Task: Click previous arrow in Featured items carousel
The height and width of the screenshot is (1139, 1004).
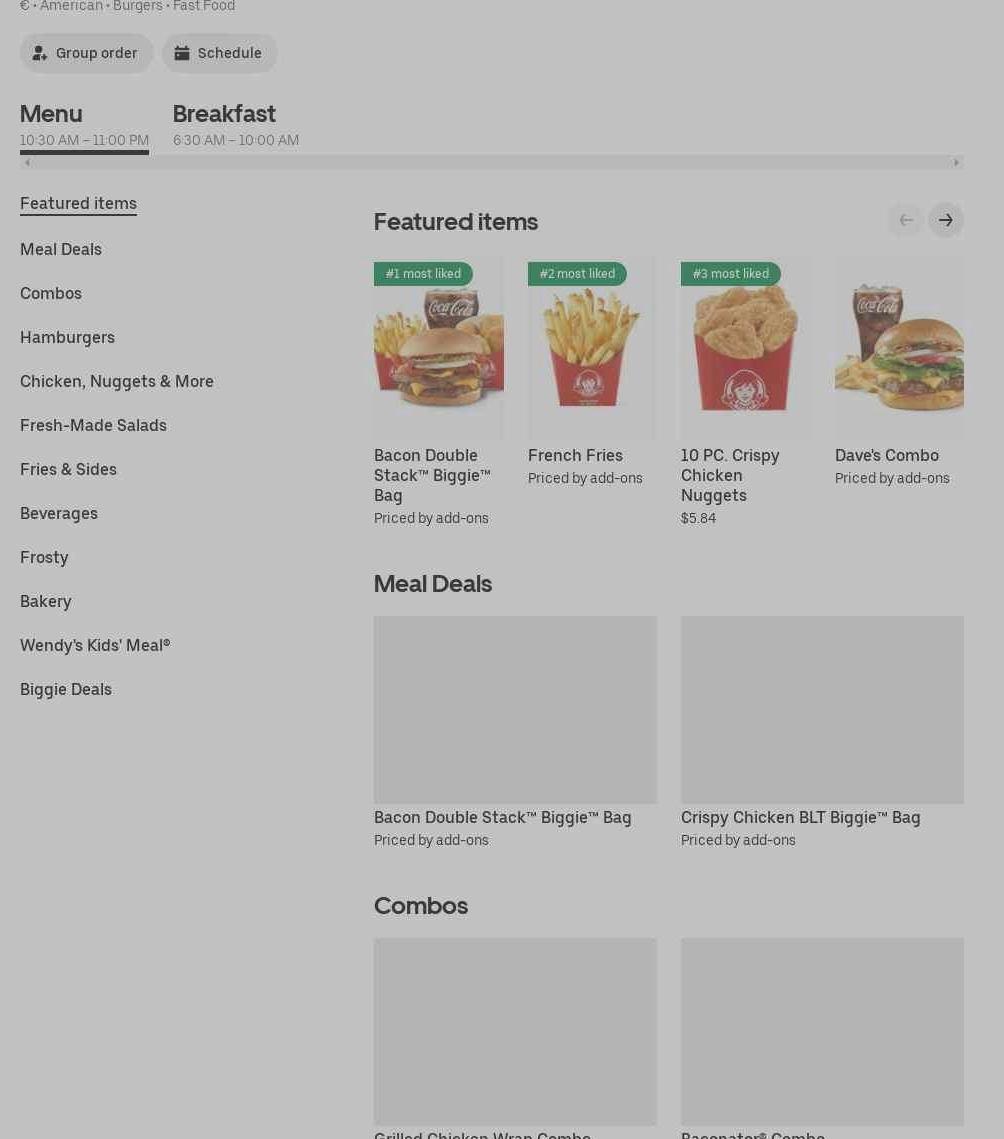Action: point(905,220)
